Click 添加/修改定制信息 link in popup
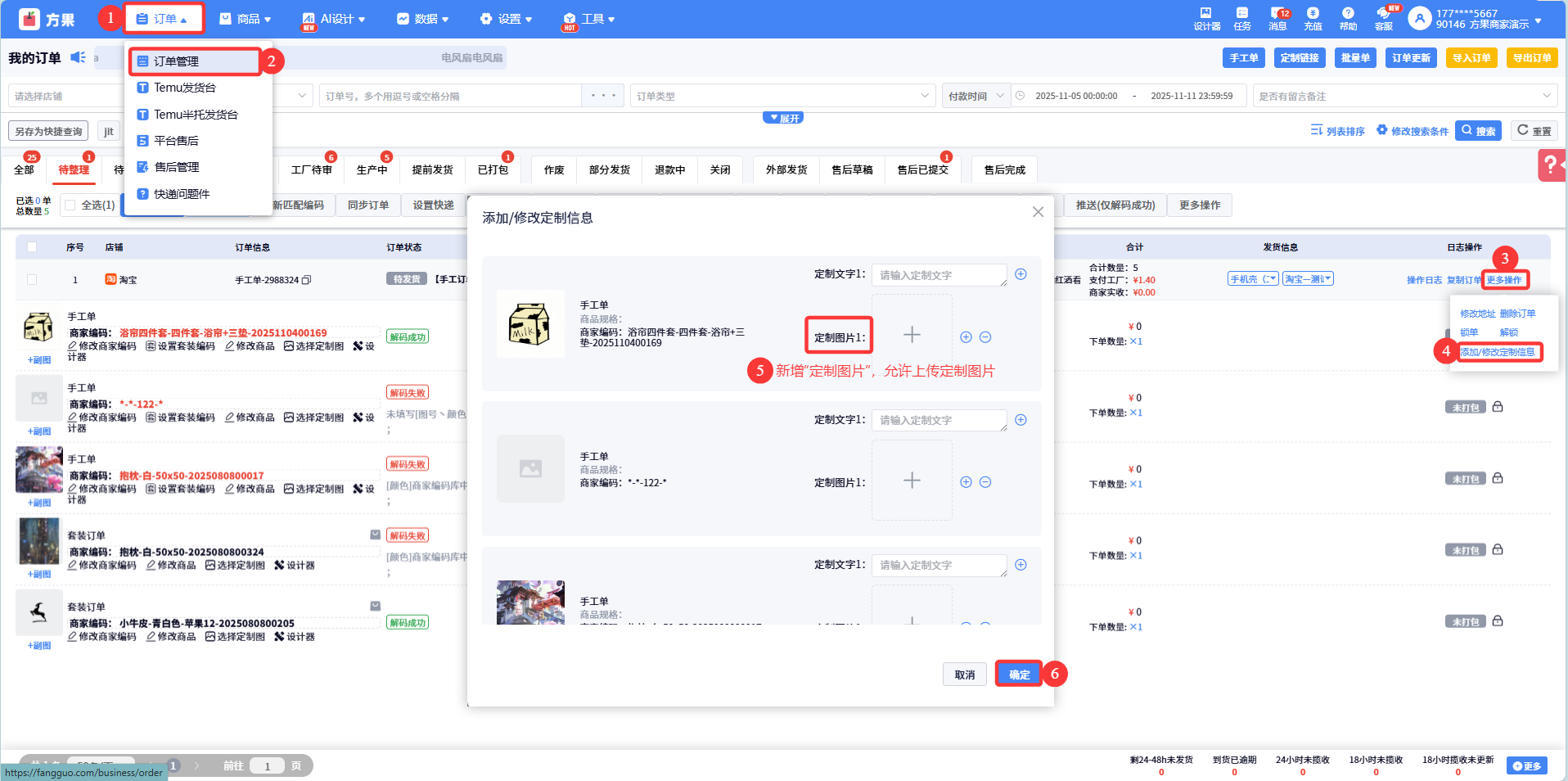 (1498, 352)
